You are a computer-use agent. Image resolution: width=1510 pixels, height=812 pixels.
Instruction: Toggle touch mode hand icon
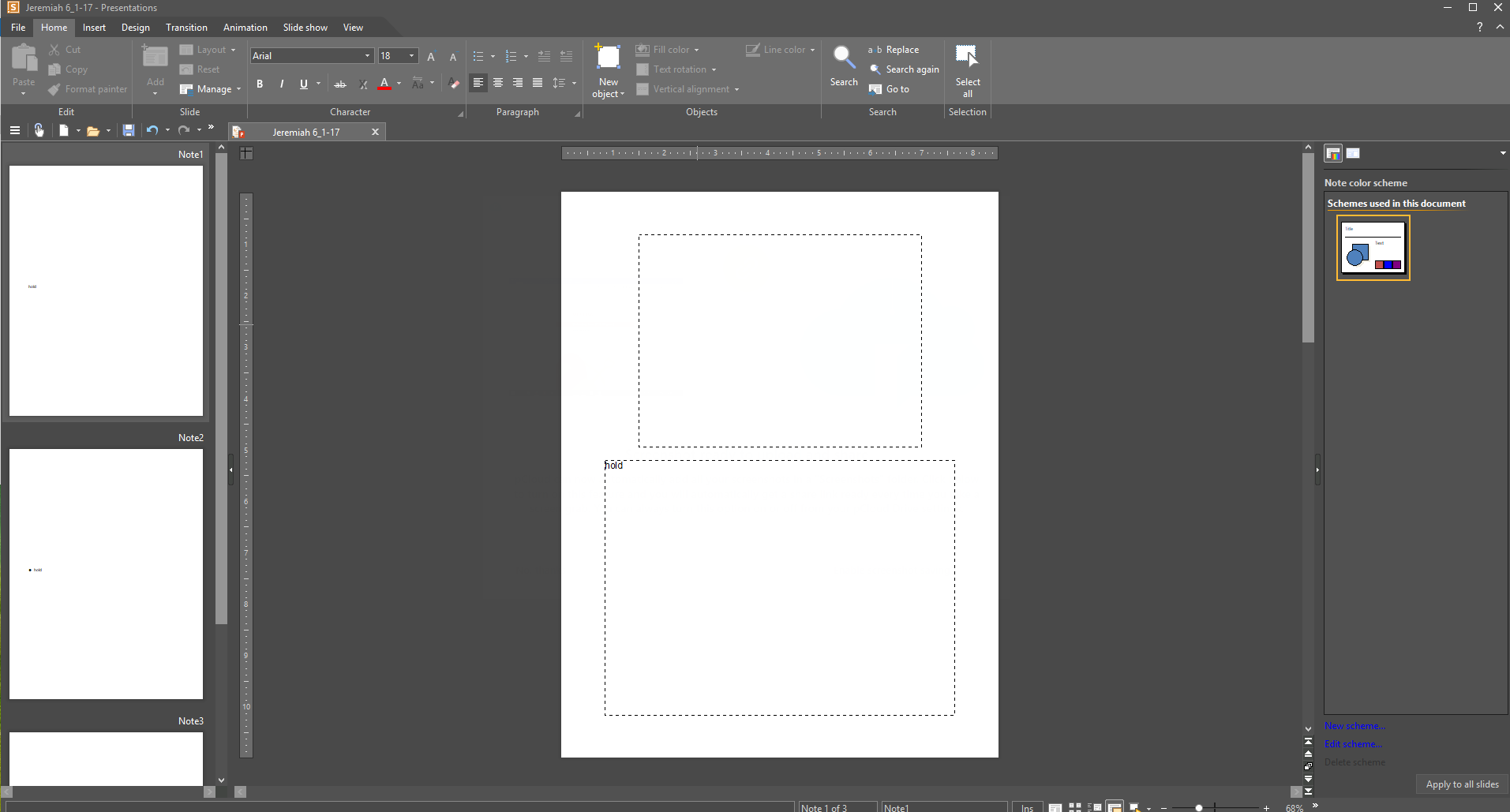coord(39,131)
